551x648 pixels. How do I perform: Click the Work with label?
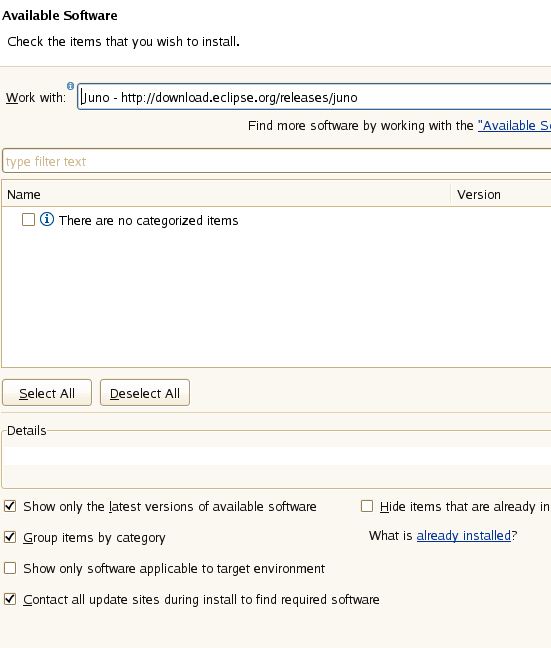coord(36,98)
